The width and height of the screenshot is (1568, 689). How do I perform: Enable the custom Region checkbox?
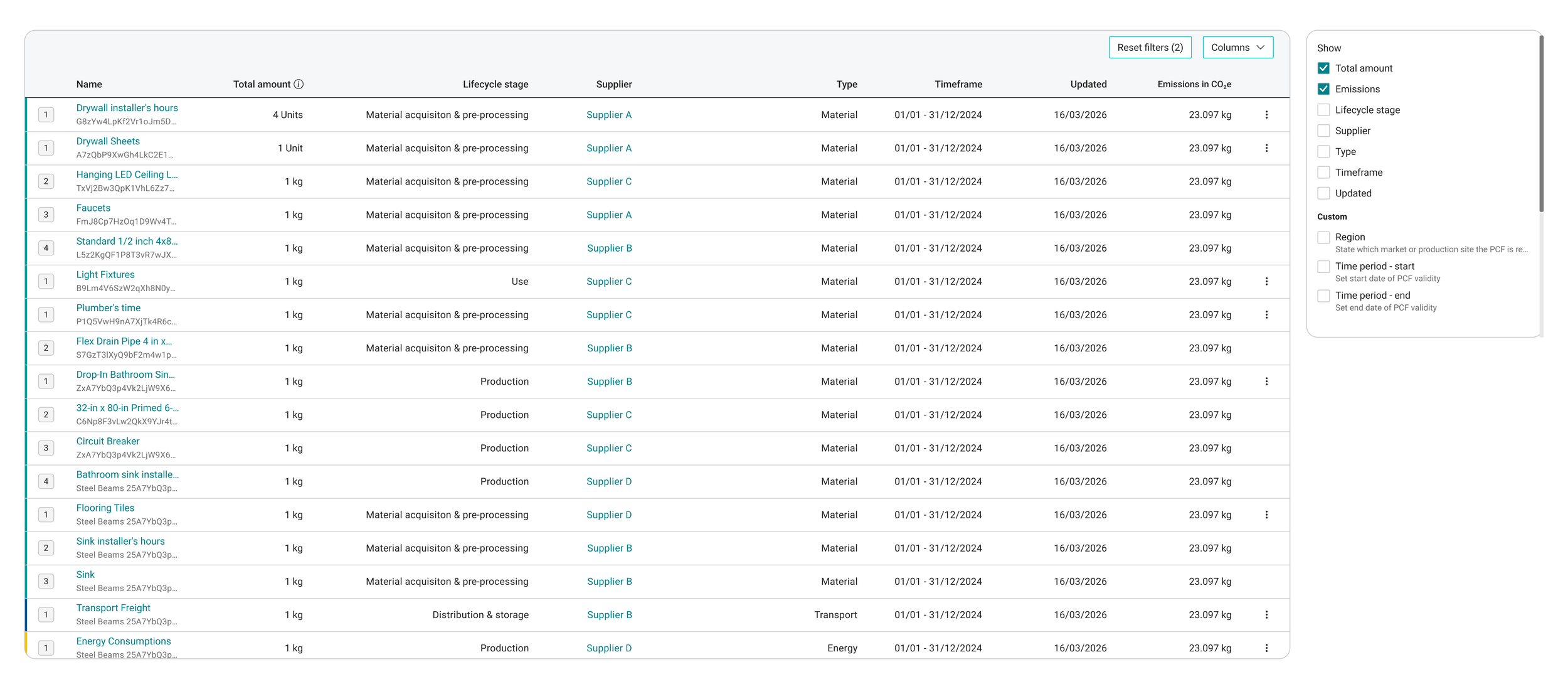click(1323, 237)
